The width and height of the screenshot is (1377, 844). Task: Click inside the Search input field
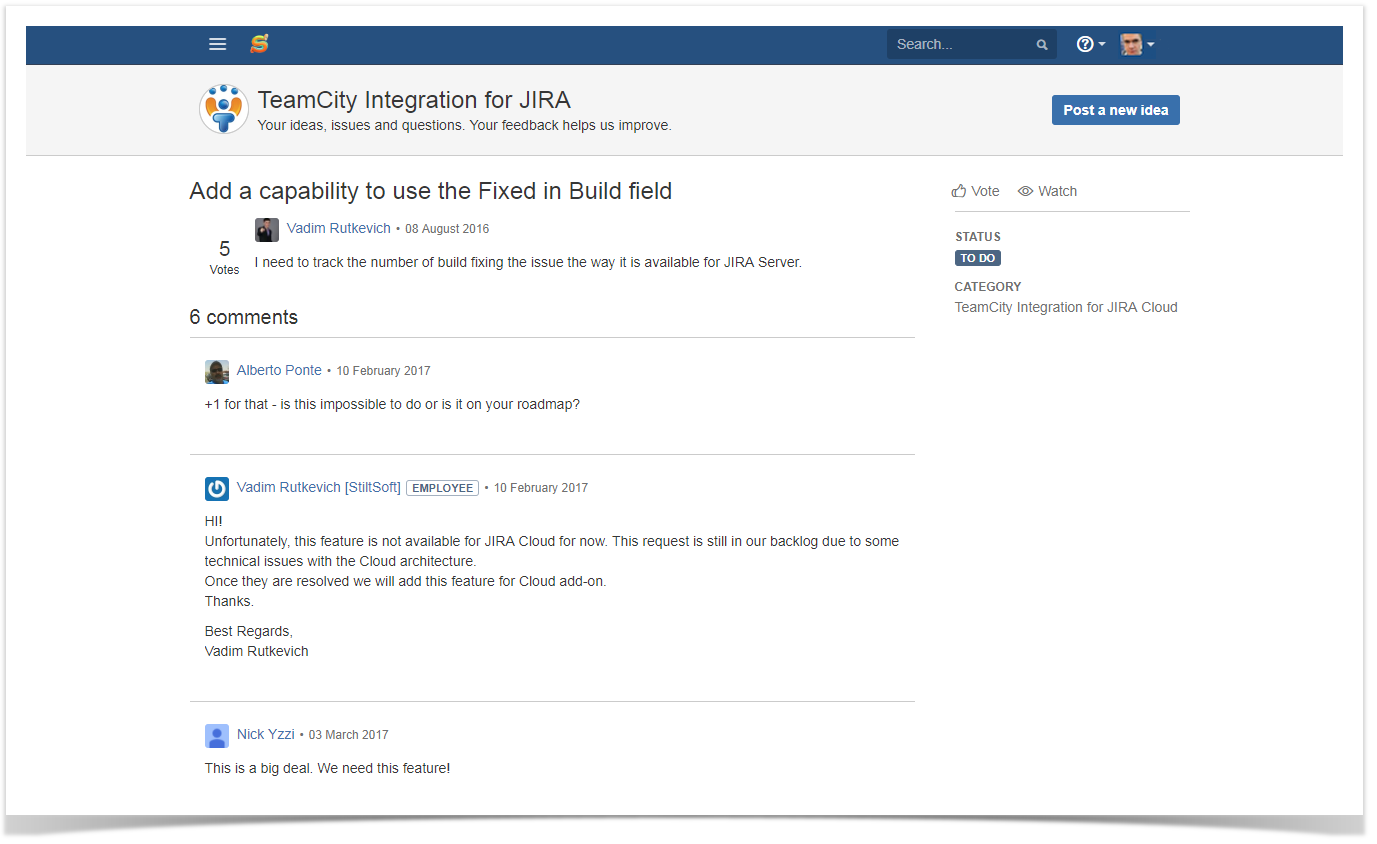click(962, 44)
